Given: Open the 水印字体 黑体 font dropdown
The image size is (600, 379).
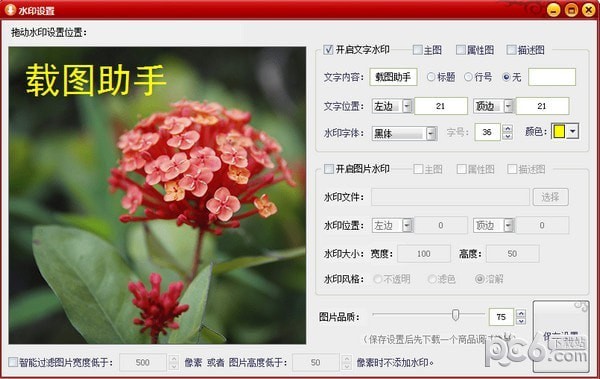Looking at the screenshot, I should point(432,133).
